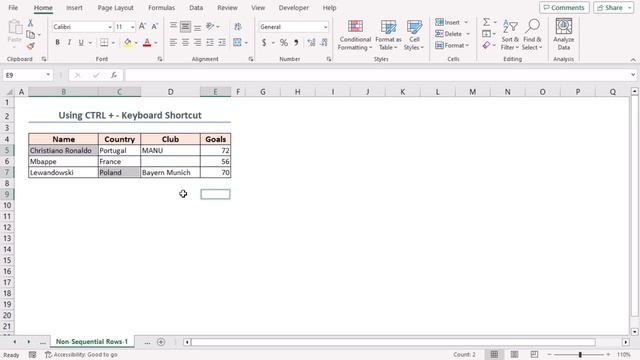The image size is (640, 360).
Task: Click the Copy icon
Action: coord(30,35)
